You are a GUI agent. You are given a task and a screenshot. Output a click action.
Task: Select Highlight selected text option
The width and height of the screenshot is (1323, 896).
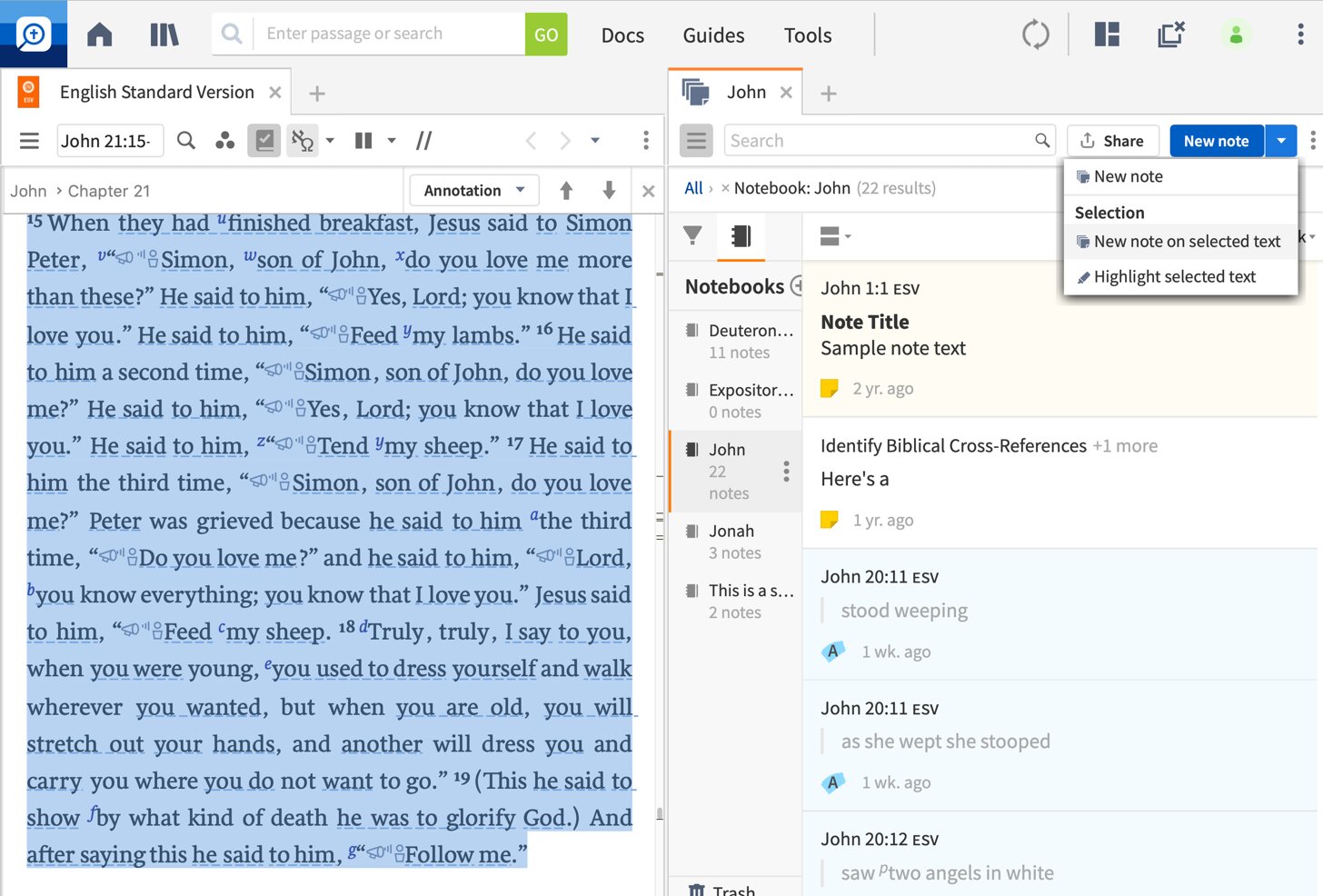(x=1174, y=277)
